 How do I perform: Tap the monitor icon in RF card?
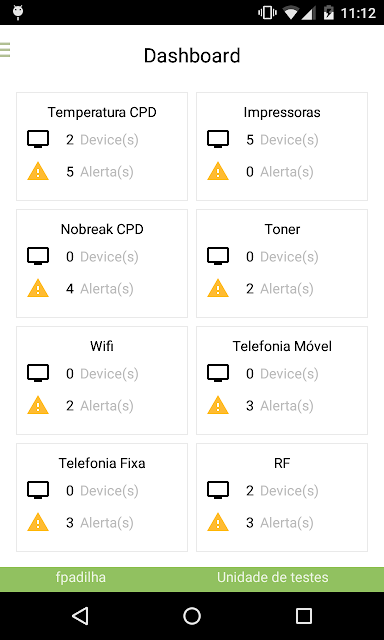click(218, 490)
